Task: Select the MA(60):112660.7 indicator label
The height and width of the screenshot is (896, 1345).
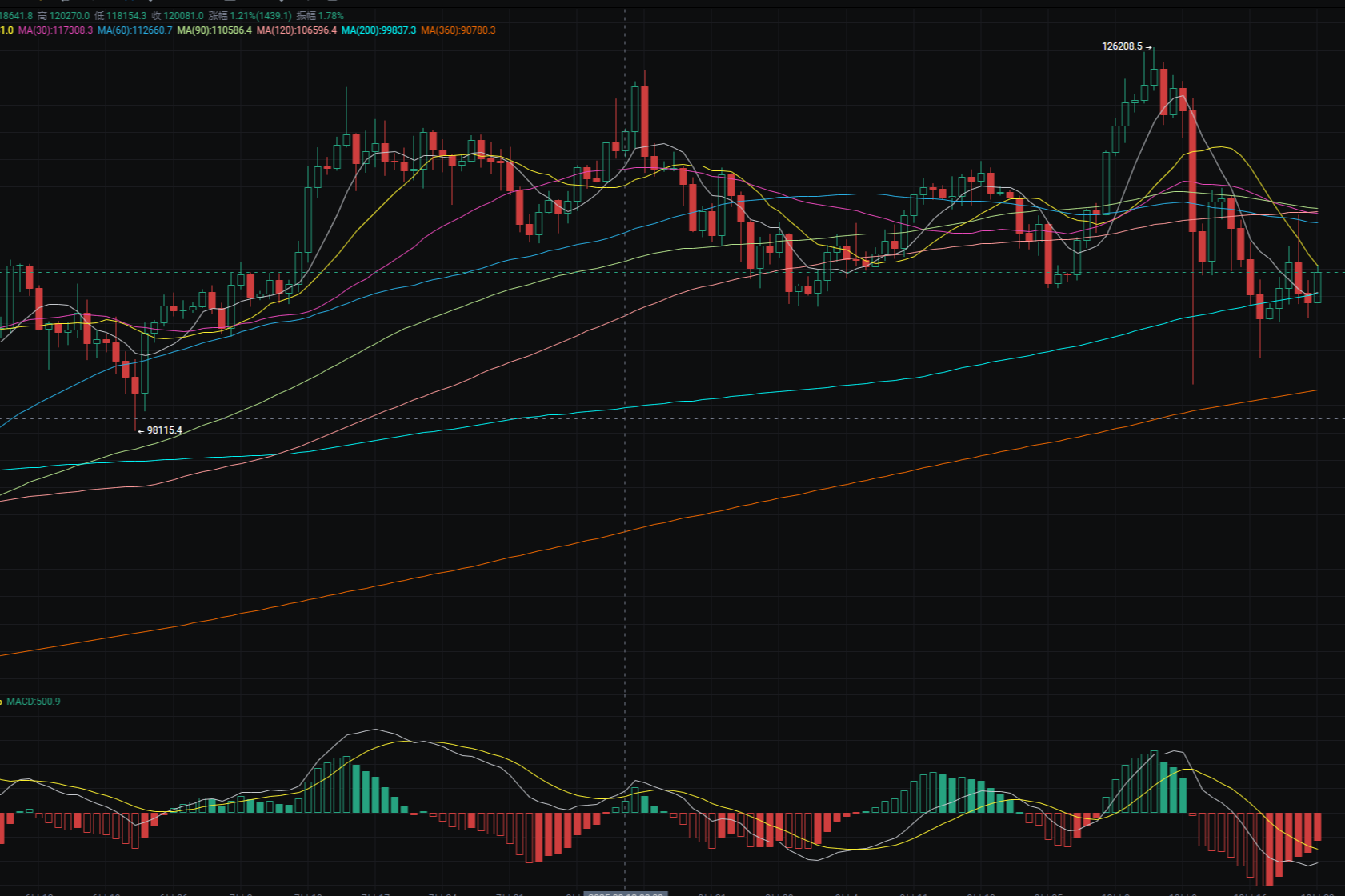Action: (x=134, y=30)
